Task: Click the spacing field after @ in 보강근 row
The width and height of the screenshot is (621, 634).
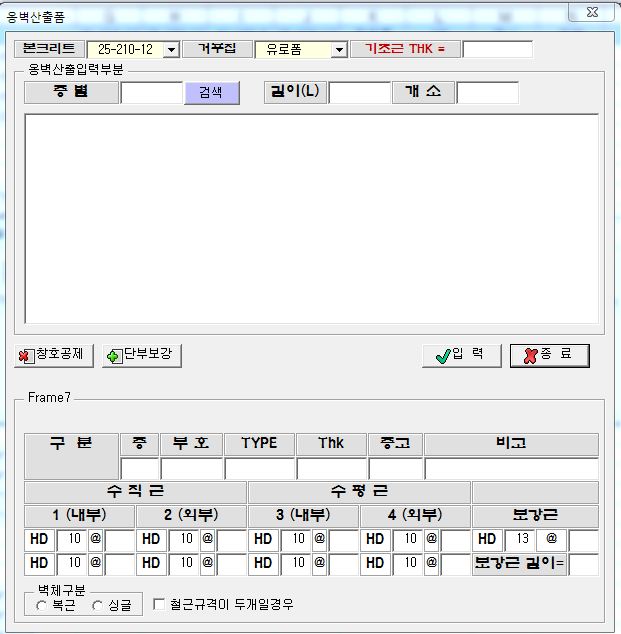Action: click(583, 540)
